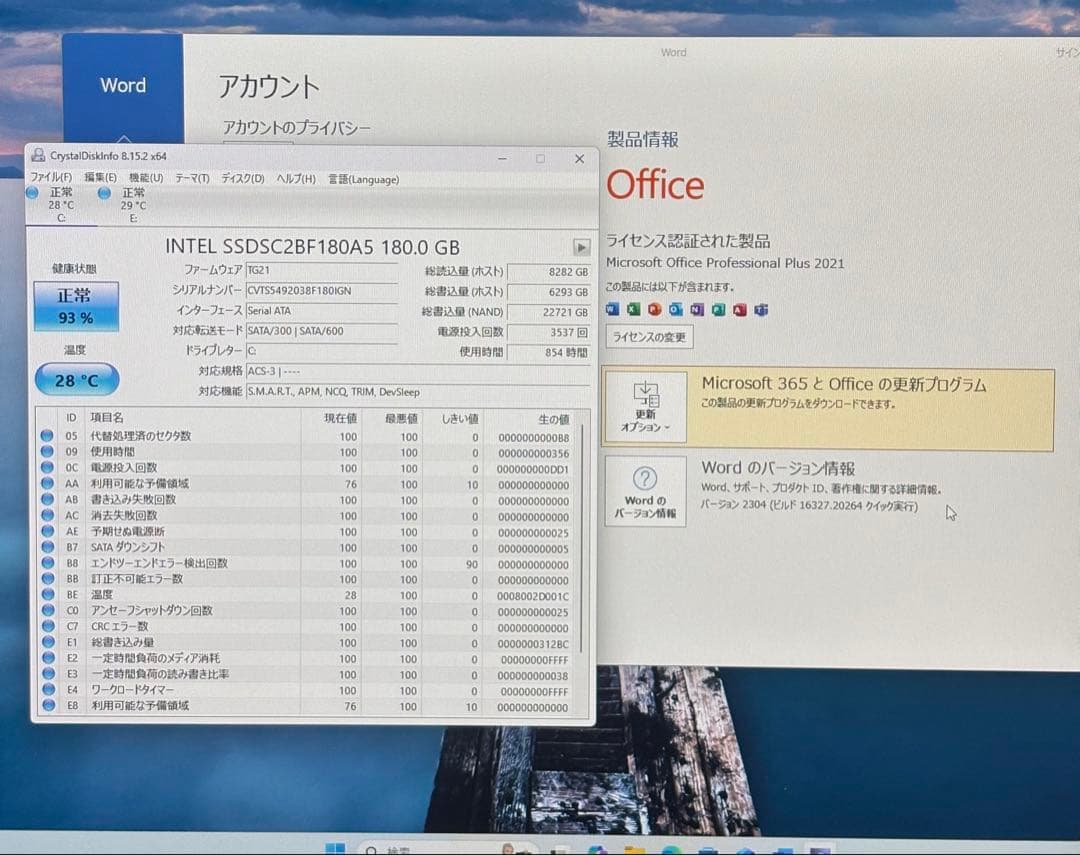Click the raw value 0008002D001C
1080x855 pixels.
click(x=533, y=596)
